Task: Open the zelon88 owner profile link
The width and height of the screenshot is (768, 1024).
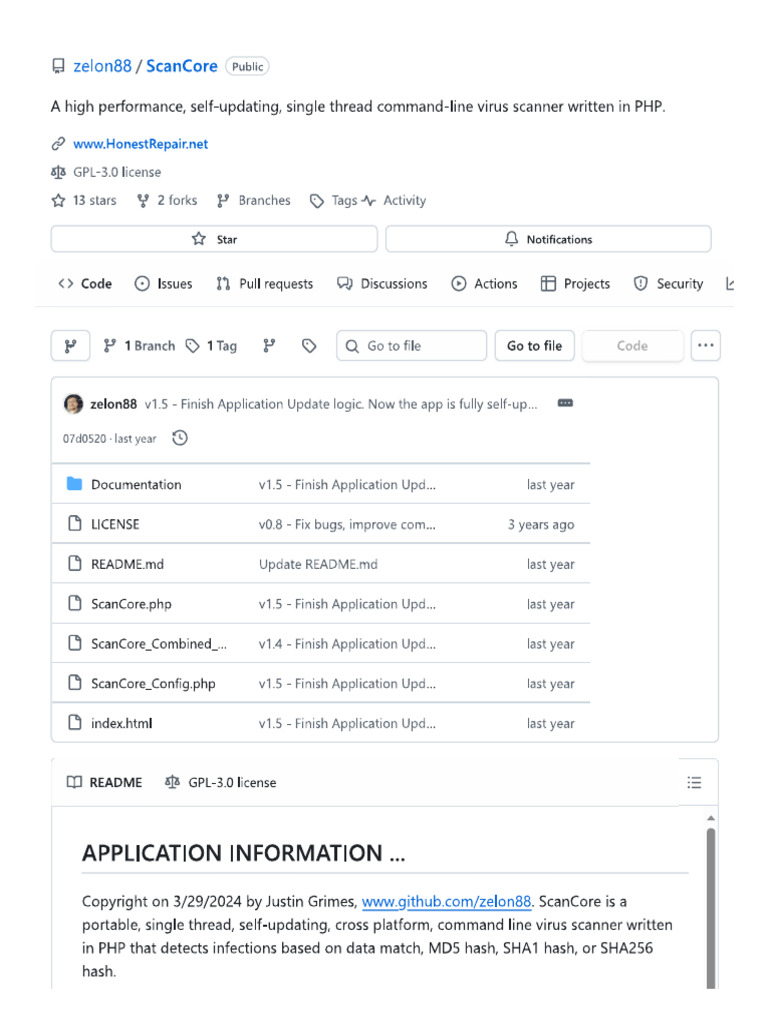Action: (103, 66)
